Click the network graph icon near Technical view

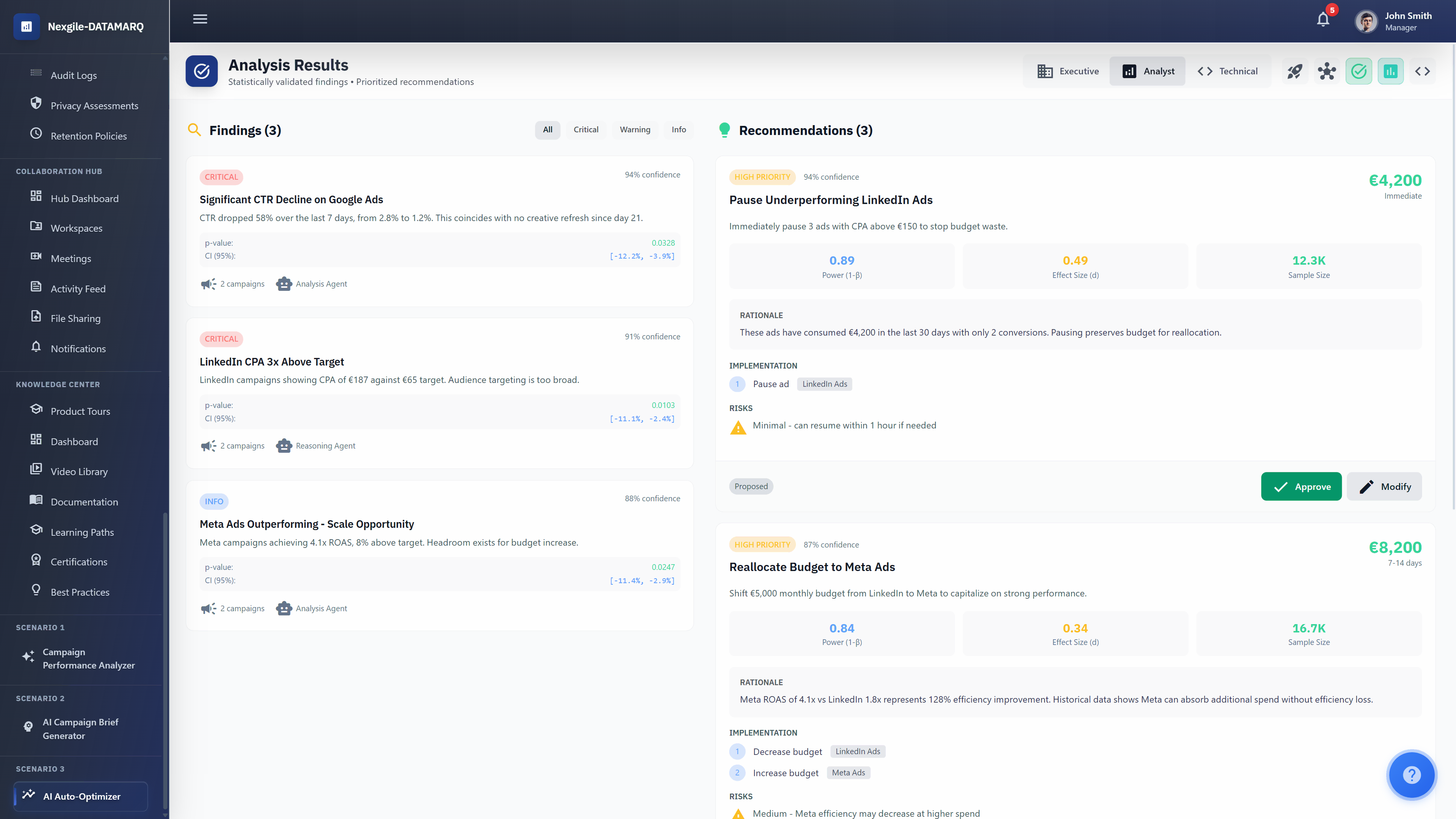point(1327,71)
